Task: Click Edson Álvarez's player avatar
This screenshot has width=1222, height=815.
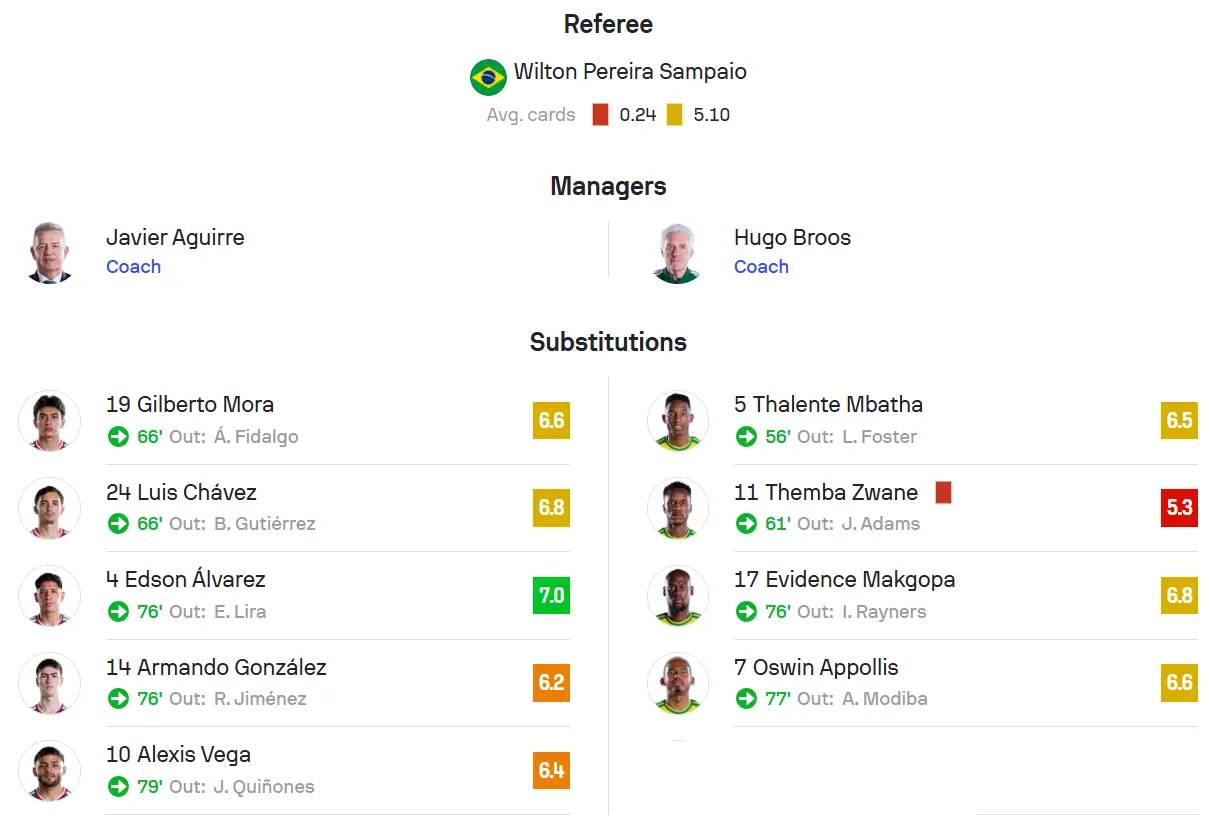Action: pos(49,596)
